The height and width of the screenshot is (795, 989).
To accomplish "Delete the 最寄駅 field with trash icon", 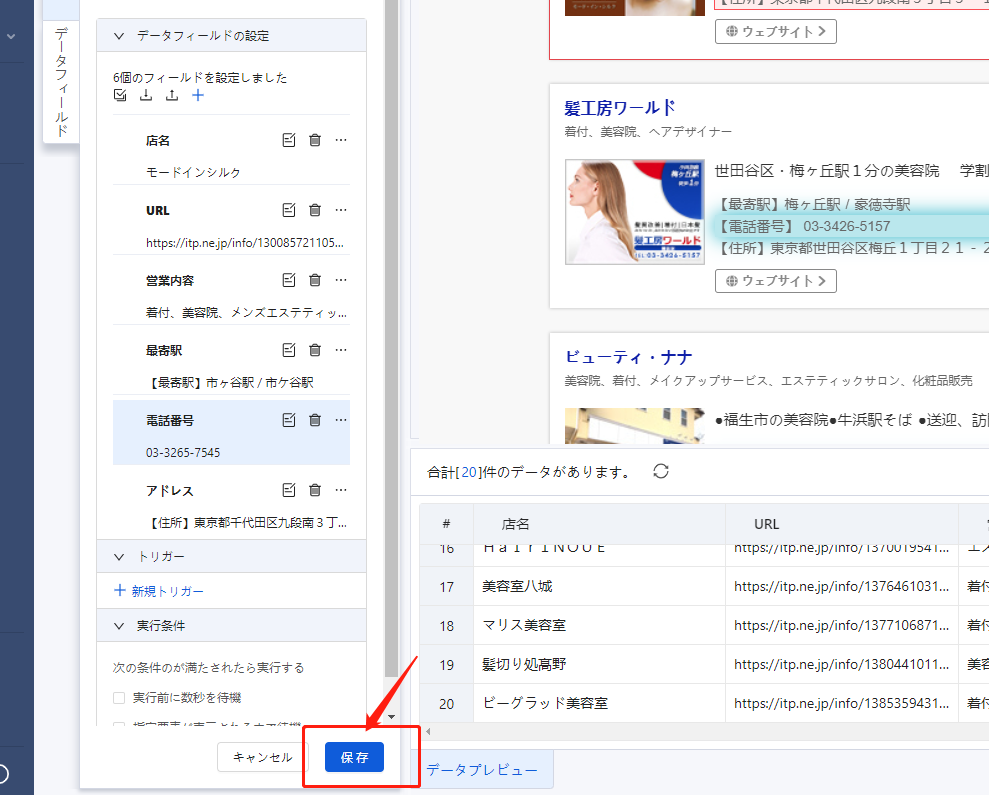I will point(315,350).
